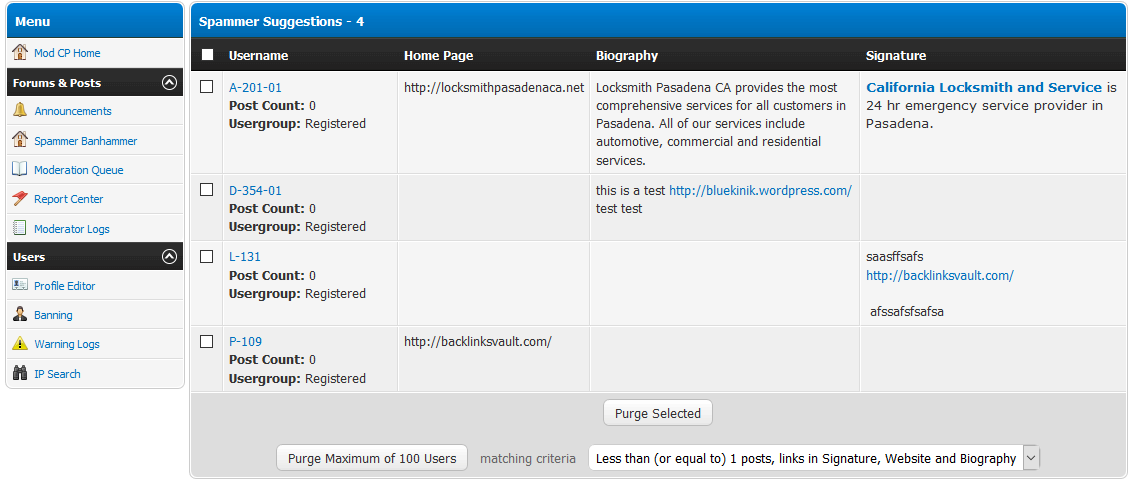Click the IP Search binoculars icon
This screenshot has height=487, width=1139.
[x=19, y=374]
